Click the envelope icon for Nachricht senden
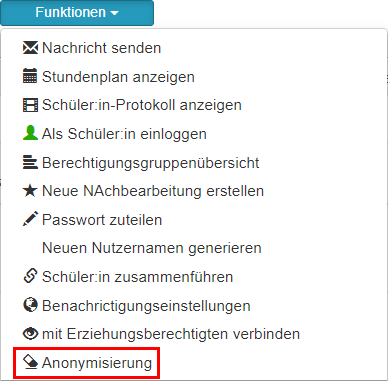The height and width of the screenshot is (381, 388). tap(30, 48)
